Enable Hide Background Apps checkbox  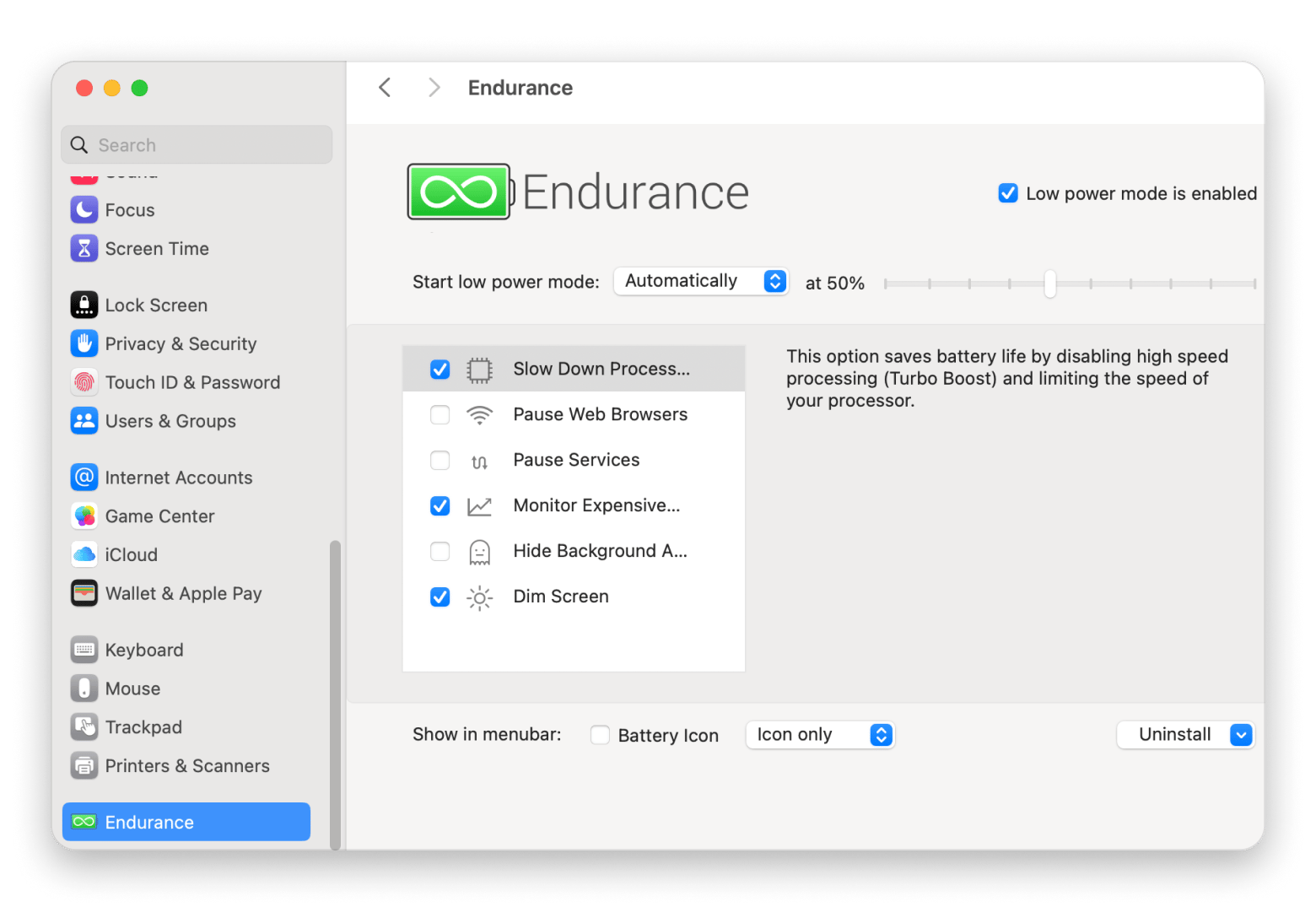(440, 552)
